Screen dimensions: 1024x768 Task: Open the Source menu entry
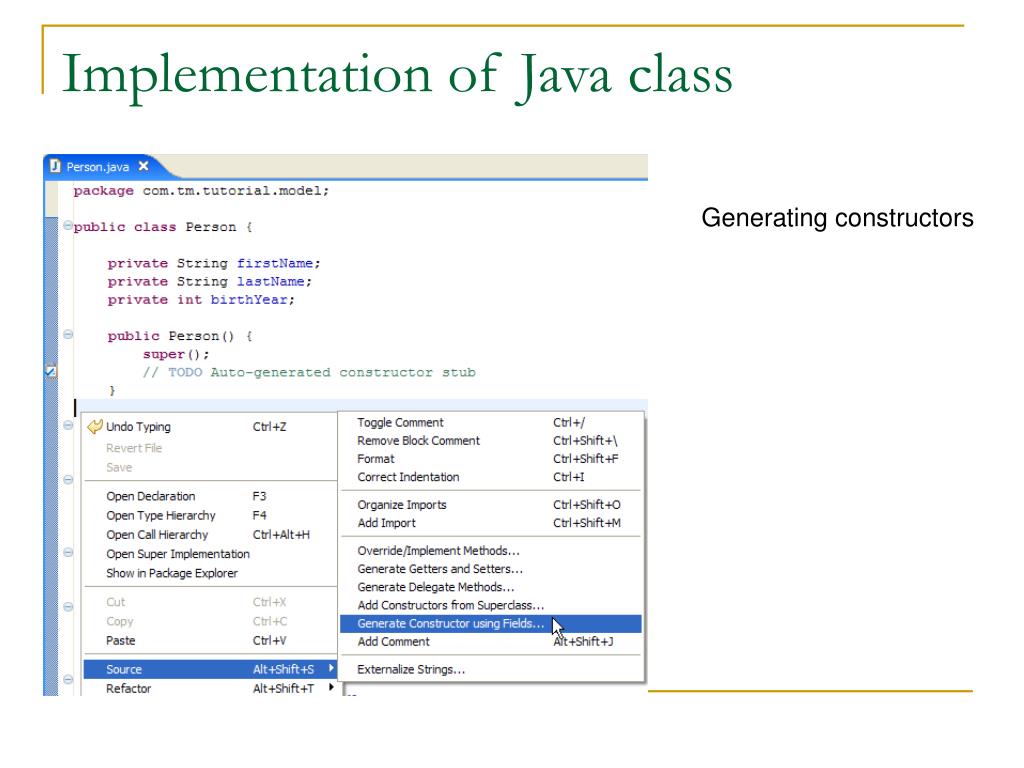[210, 669]
